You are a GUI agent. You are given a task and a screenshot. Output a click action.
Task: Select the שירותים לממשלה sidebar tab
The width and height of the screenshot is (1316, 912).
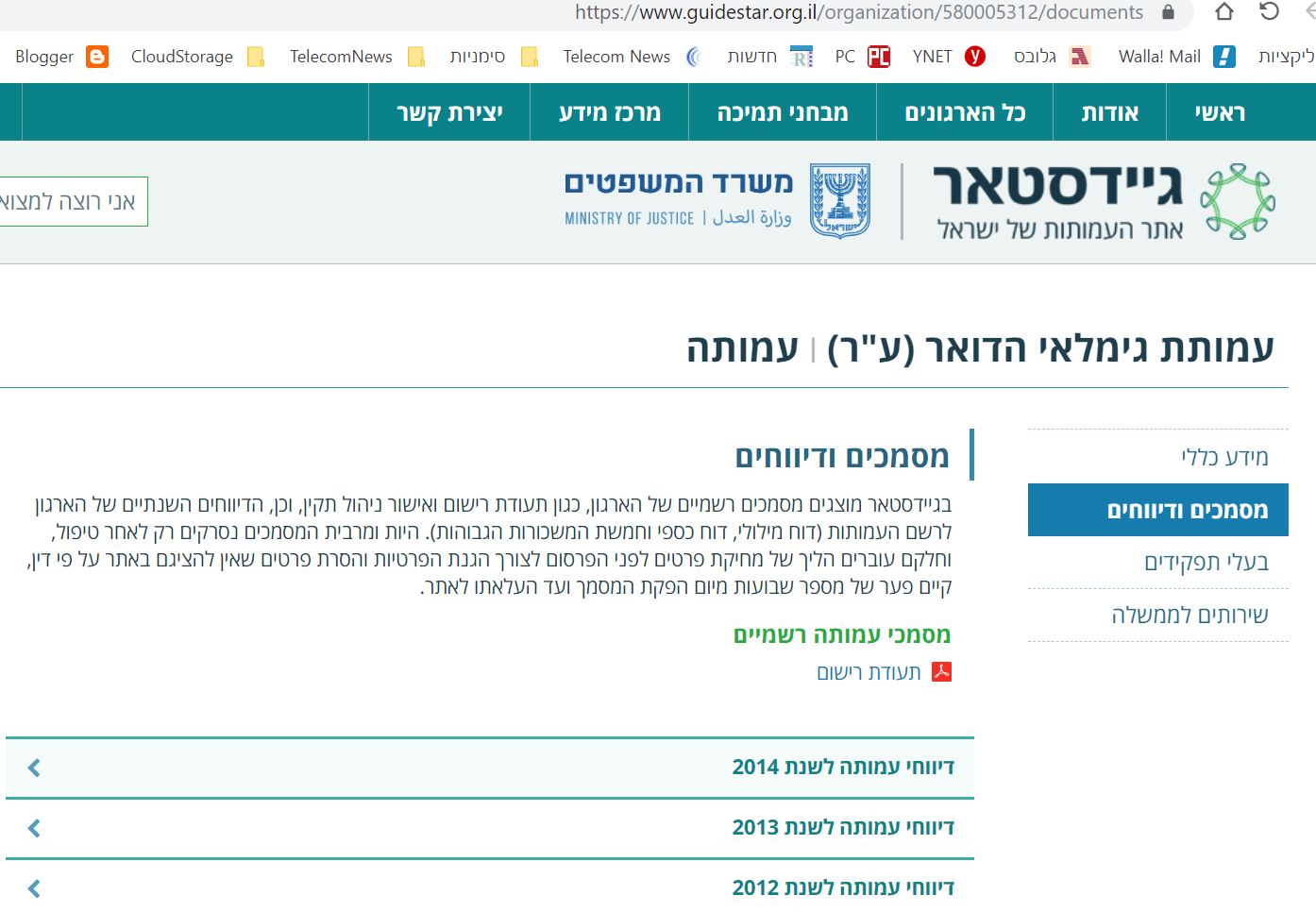pyautogui.click(x=1158, y=616)
